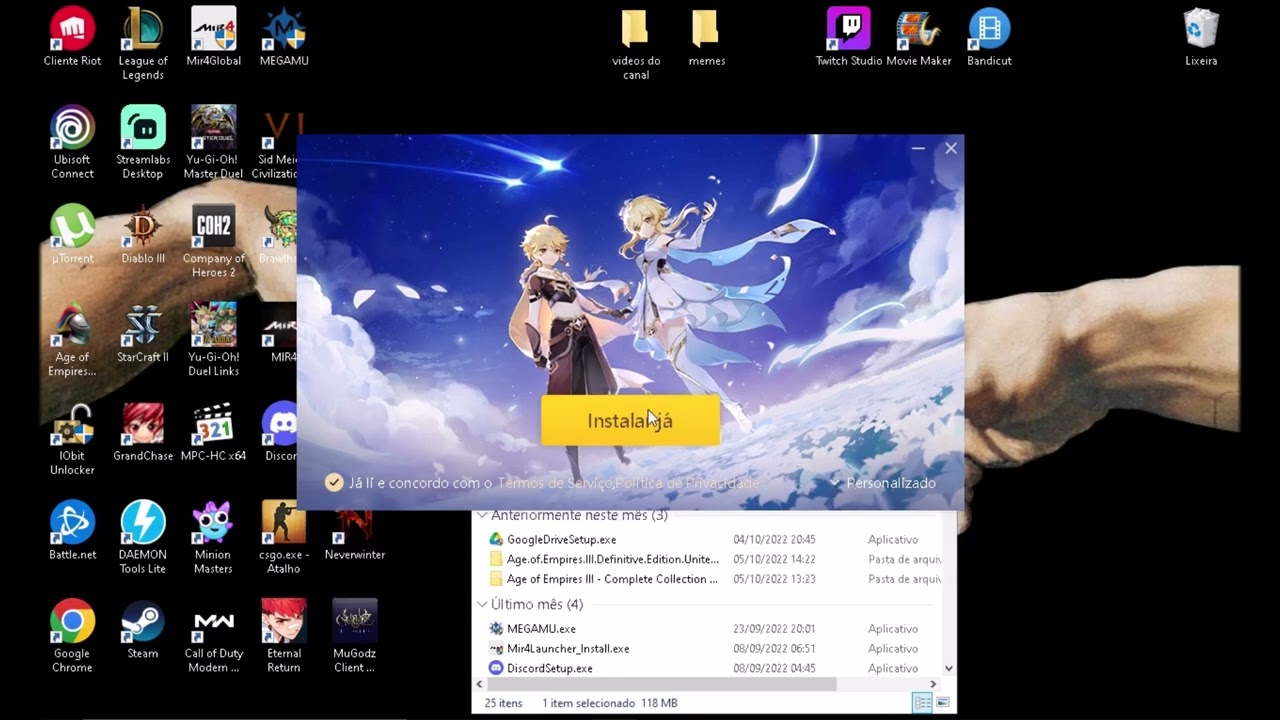The height and width of the screenshot is (720, 1280).
Task: Open the 'Política de Privacidade' link
Action: (x=688, y=483)
